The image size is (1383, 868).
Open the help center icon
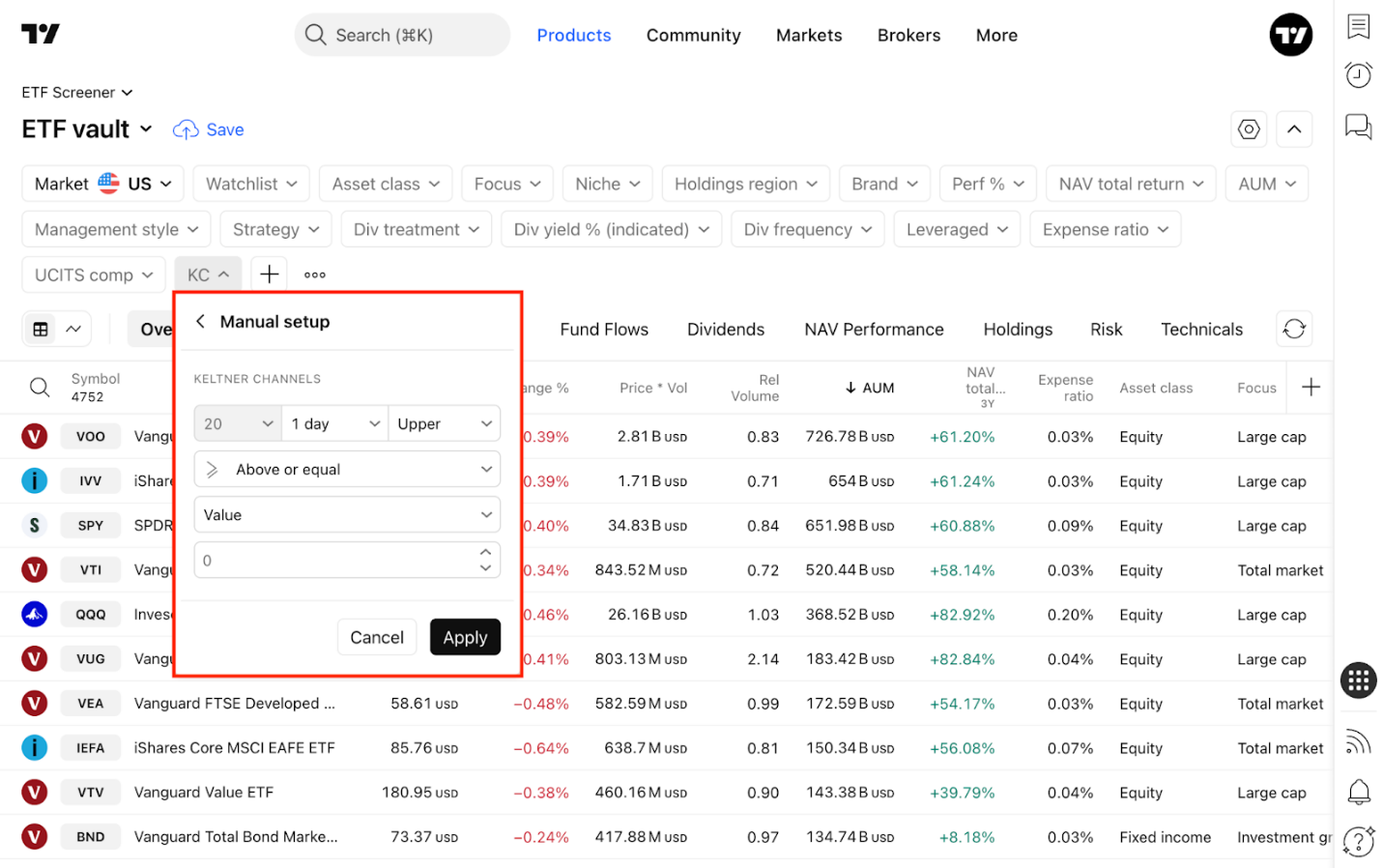pos(1358,841)
